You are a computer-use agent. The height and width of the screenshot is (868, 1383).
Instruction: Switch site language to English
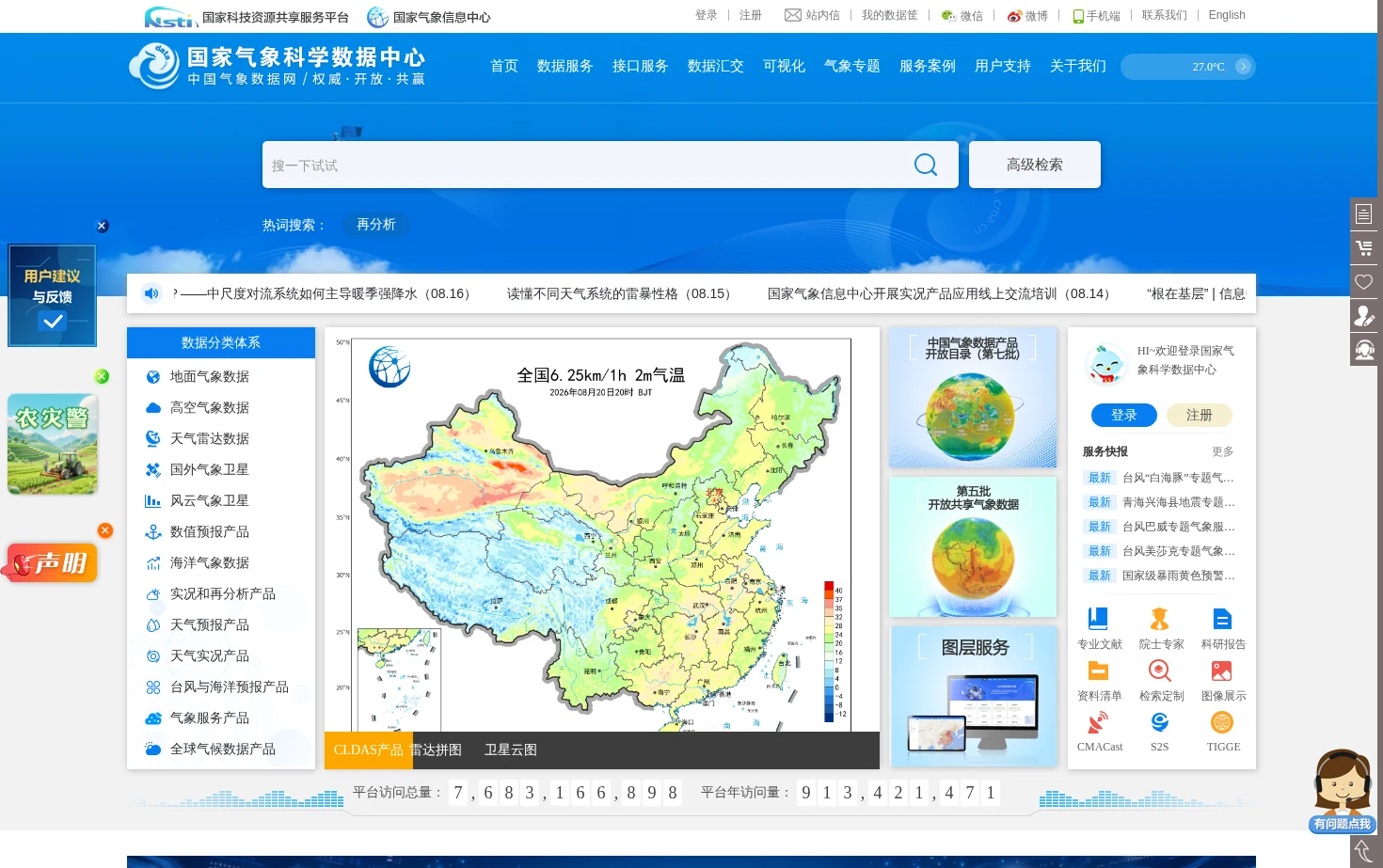click(1227, 15)
